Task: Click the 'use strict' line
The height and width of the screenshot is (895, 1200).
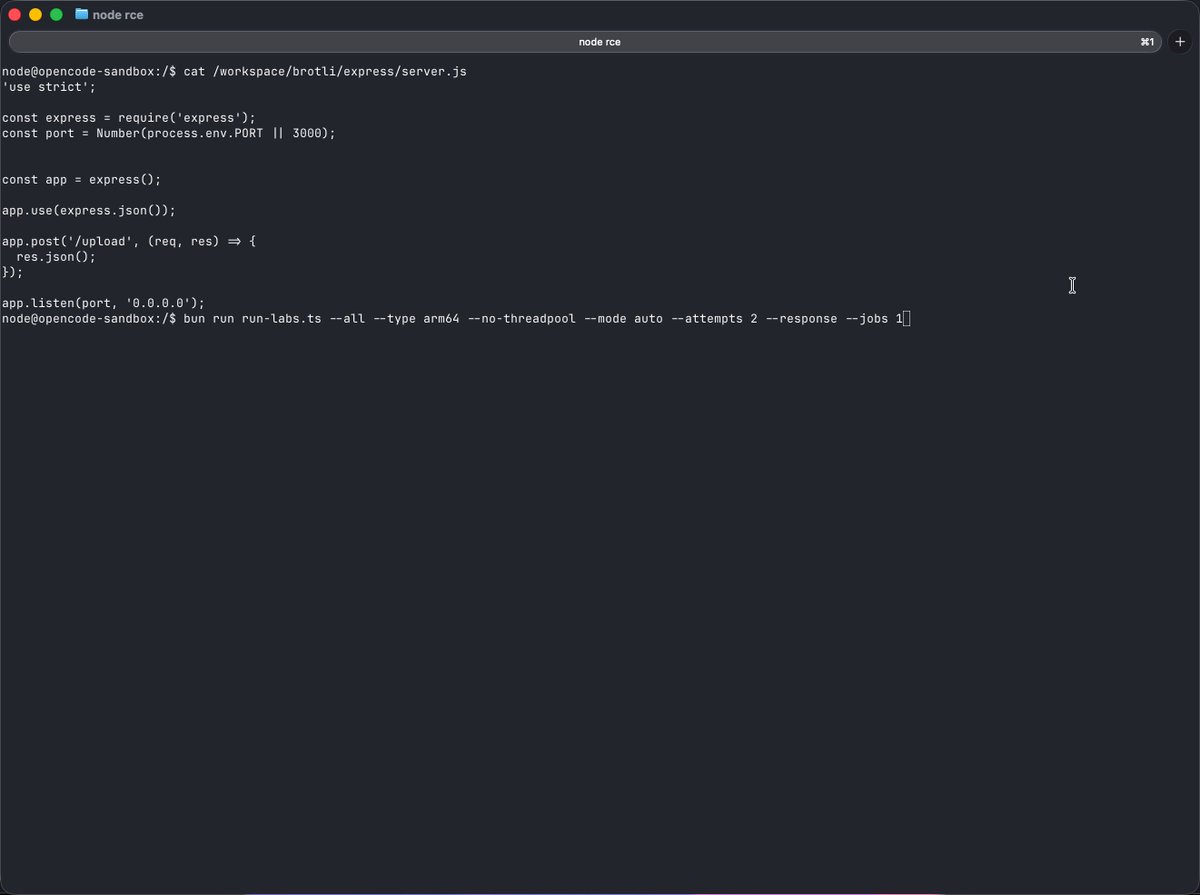Action: pyautogui.click(x=49, y=87)
